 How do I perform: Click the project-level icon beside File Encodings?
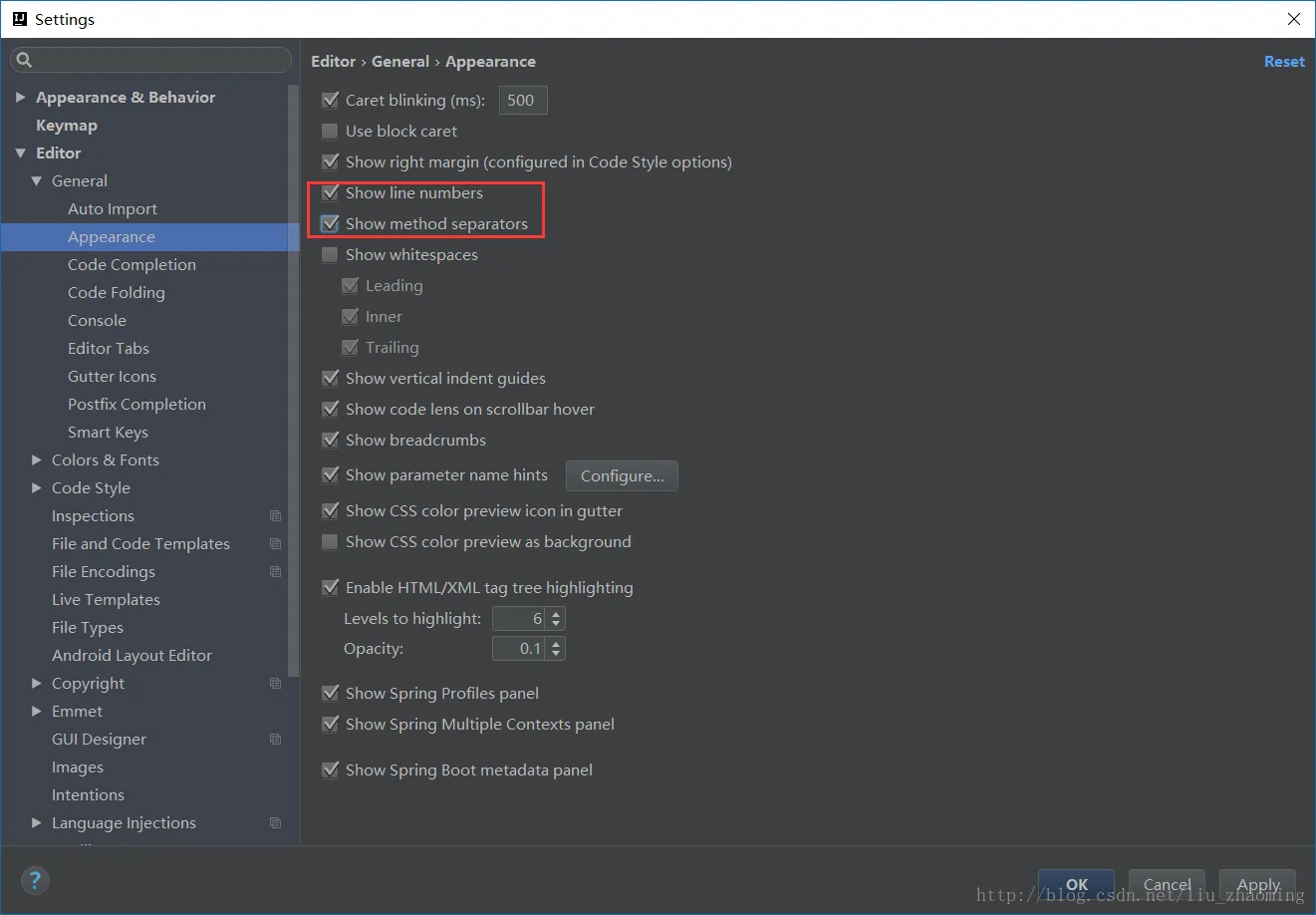(276, 572)
